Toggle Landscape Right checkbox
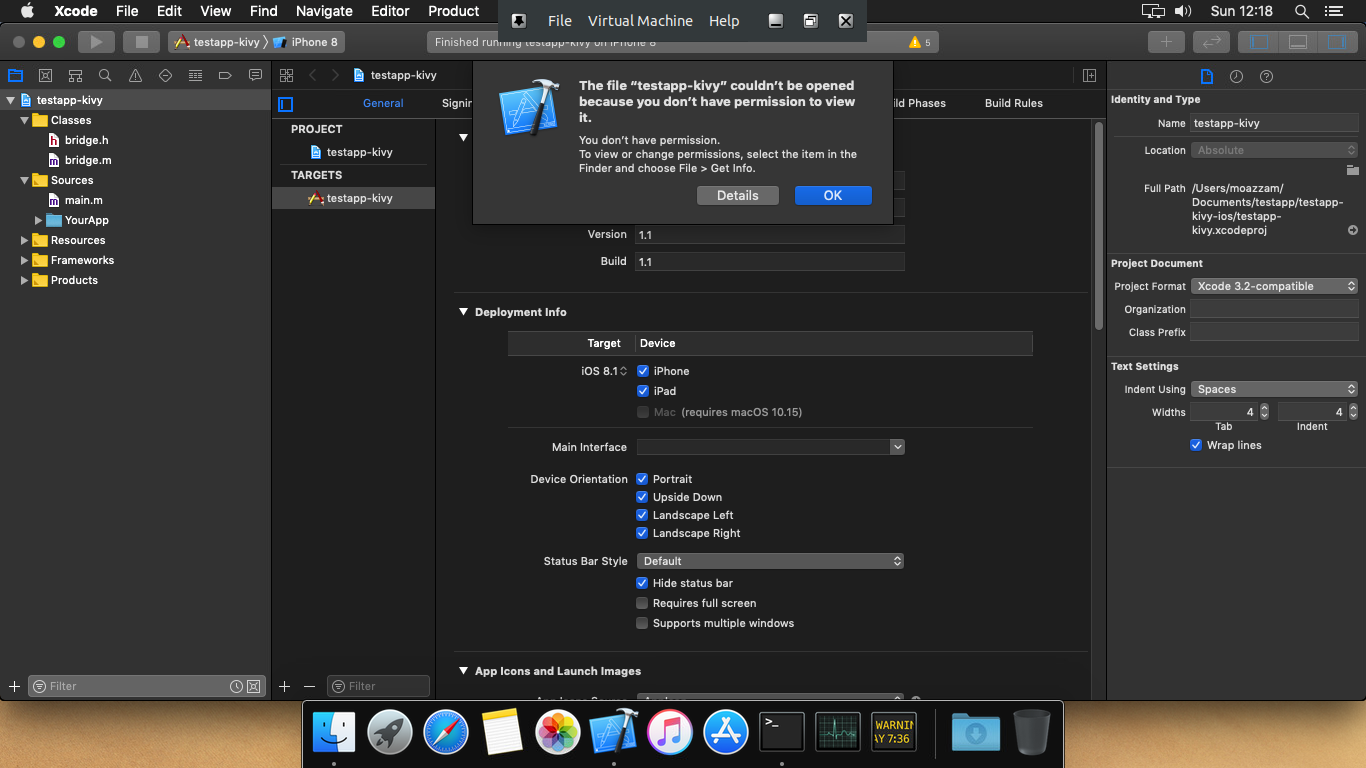The width and height of the screenshot is (1366, 768). pos(642,533)
